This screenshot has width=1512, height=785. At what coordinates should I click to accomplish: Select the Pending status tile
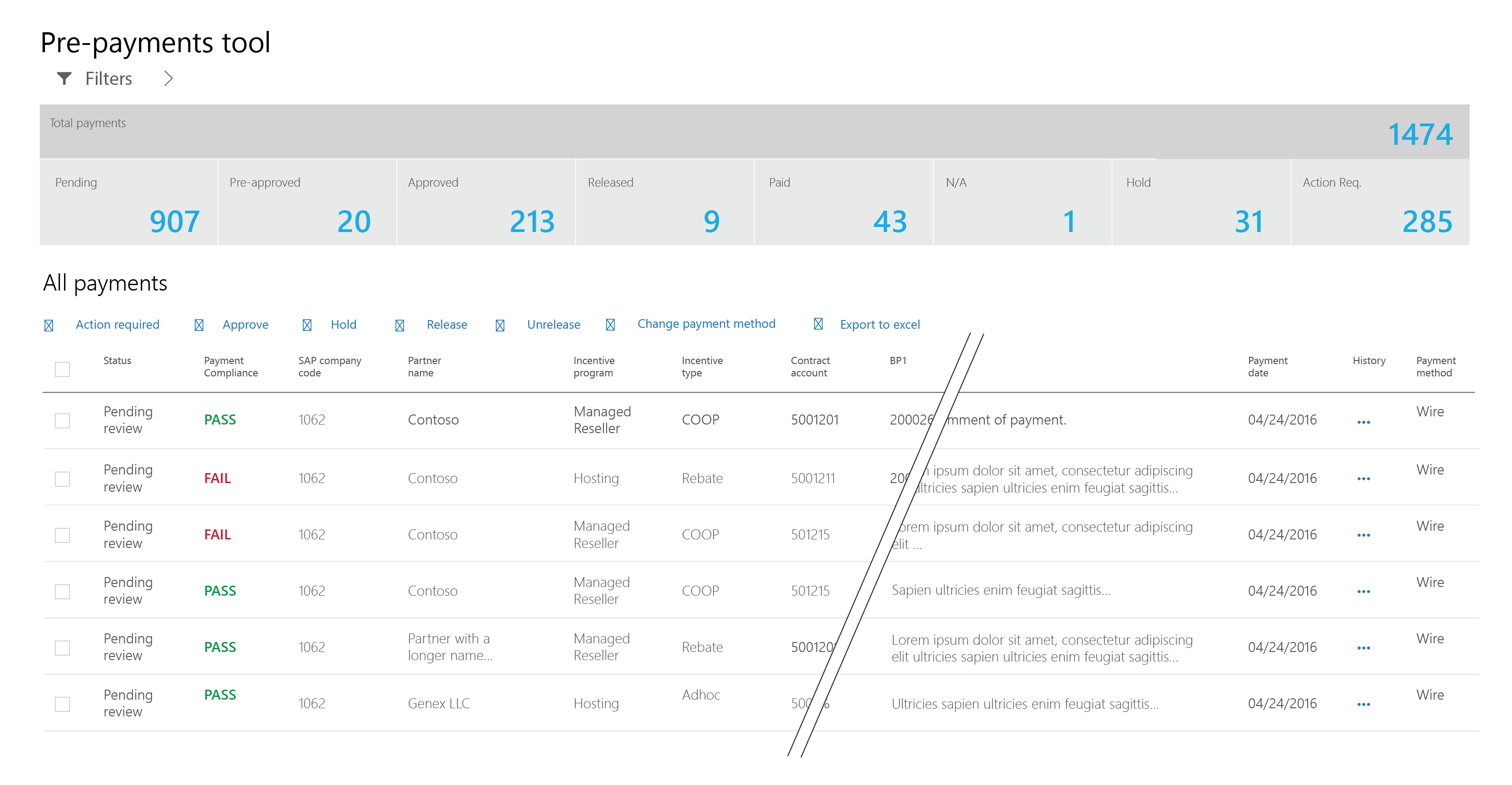coord(129,202)
